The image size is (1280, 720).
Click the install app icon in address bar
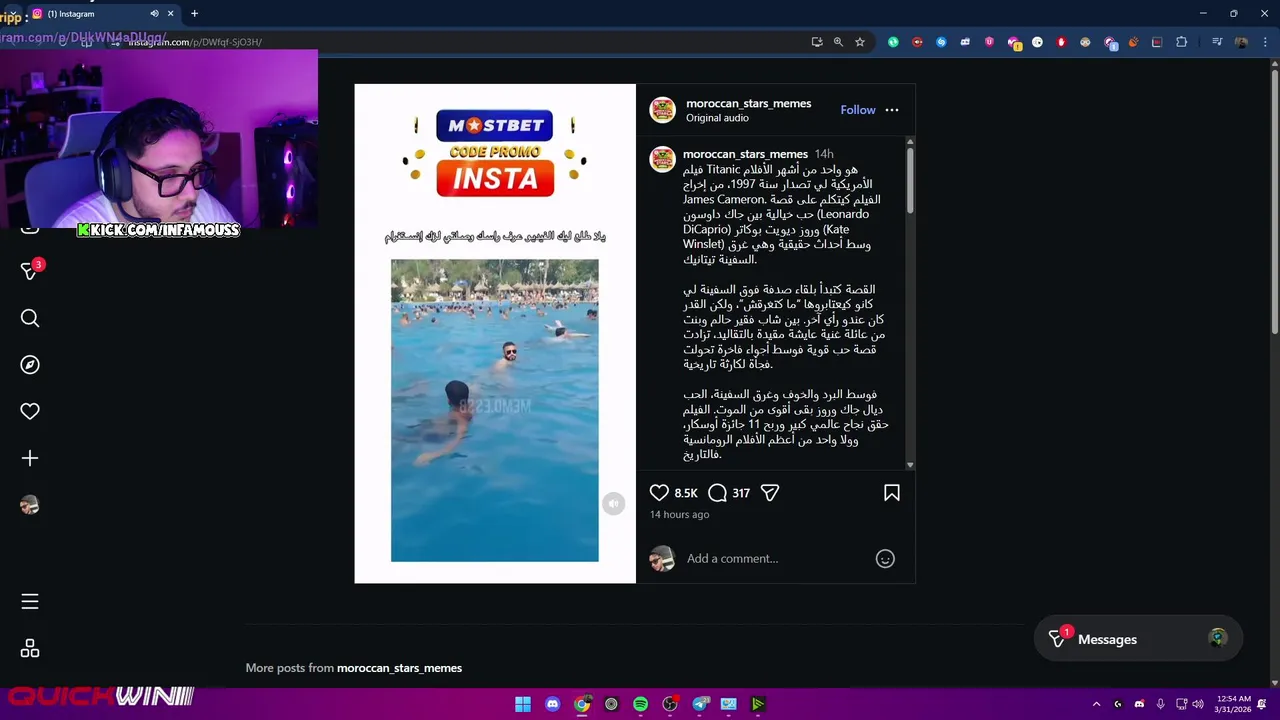817,42
